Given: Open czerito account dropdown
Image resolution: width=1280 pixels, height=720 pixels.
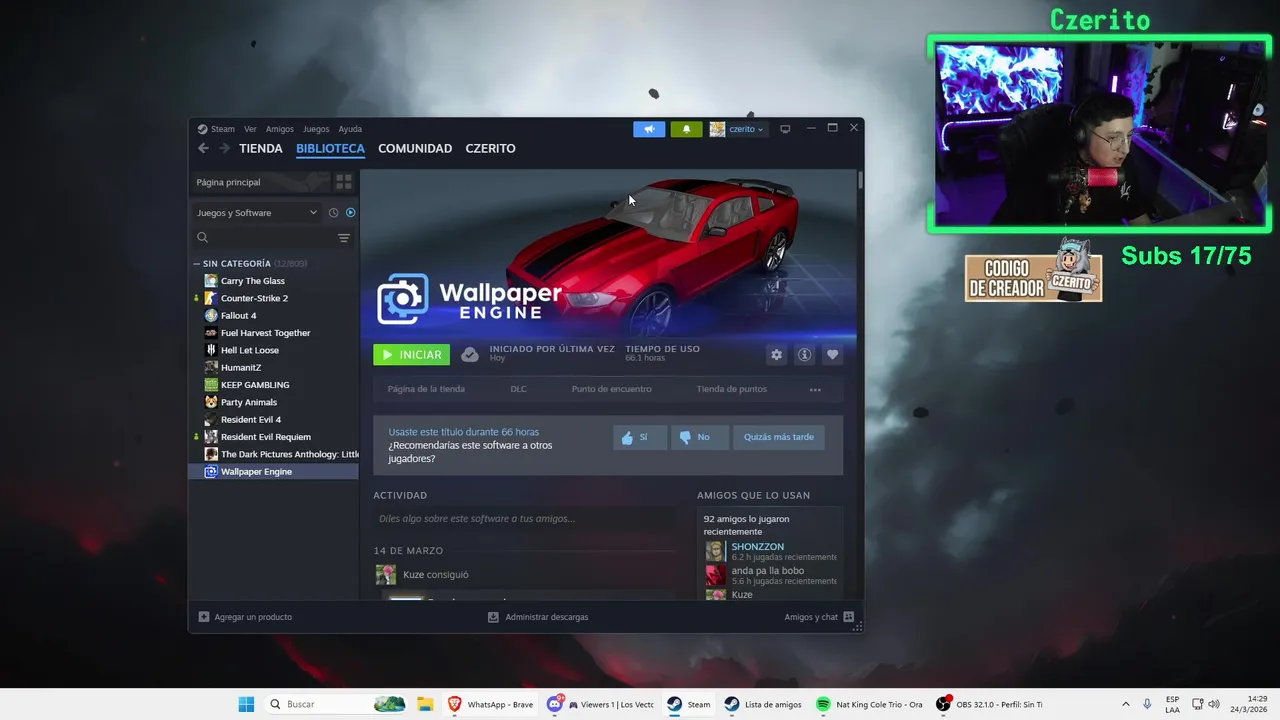Looking at the screenshot, I should click(x=737, y=129).
